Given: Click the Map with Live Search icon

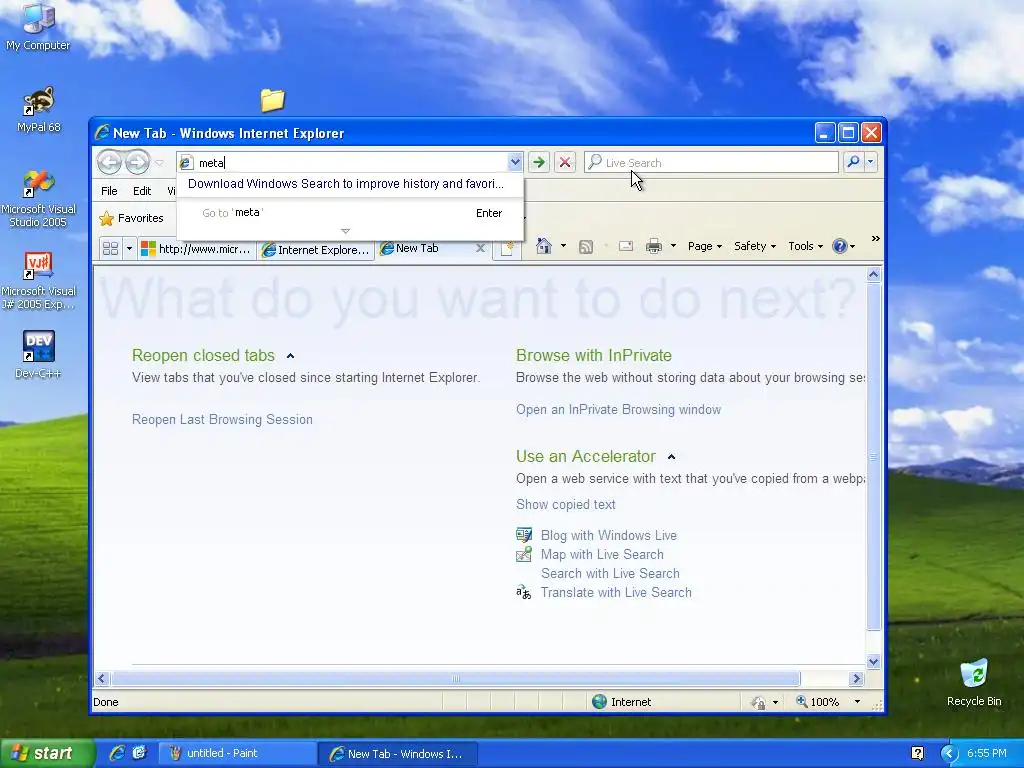Looking at the screenshot, I should click(x=524, y=554).
